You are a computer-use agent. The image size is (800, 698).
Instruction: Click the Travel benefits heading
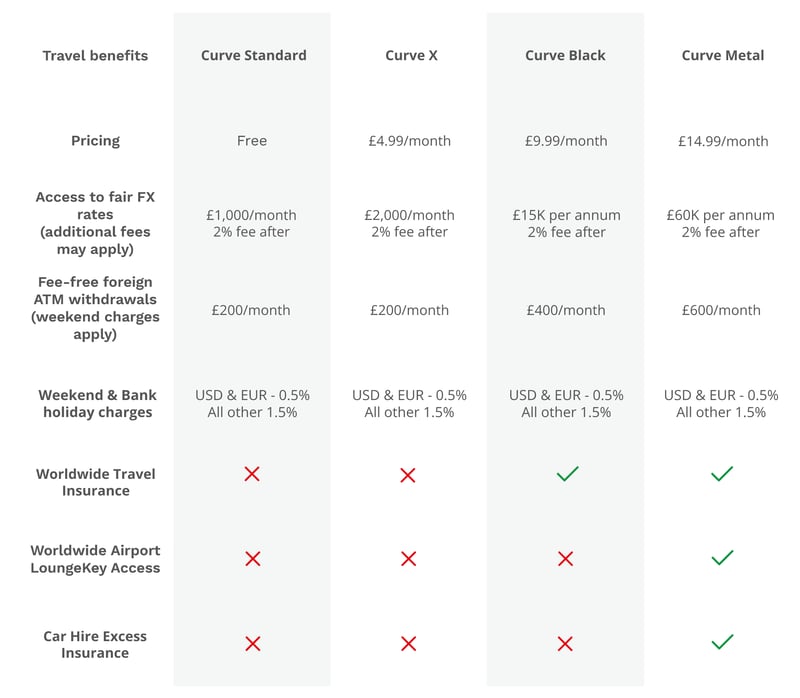(x=95, y=56)
